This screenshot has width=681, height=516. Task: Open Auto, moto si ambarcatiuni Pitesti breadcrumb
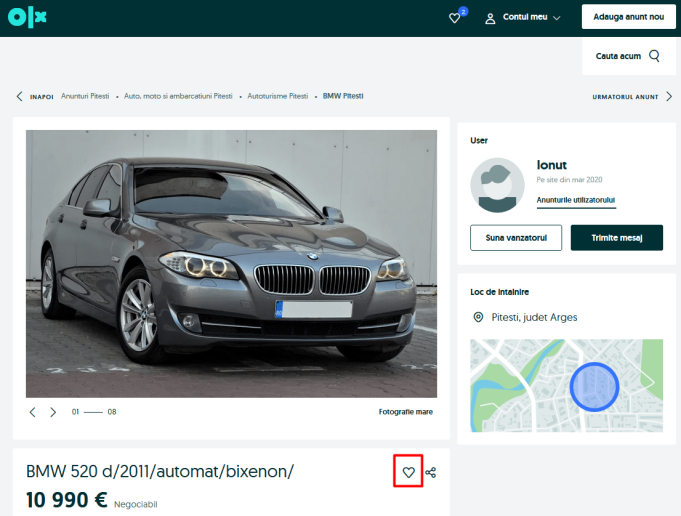point(178,96)
